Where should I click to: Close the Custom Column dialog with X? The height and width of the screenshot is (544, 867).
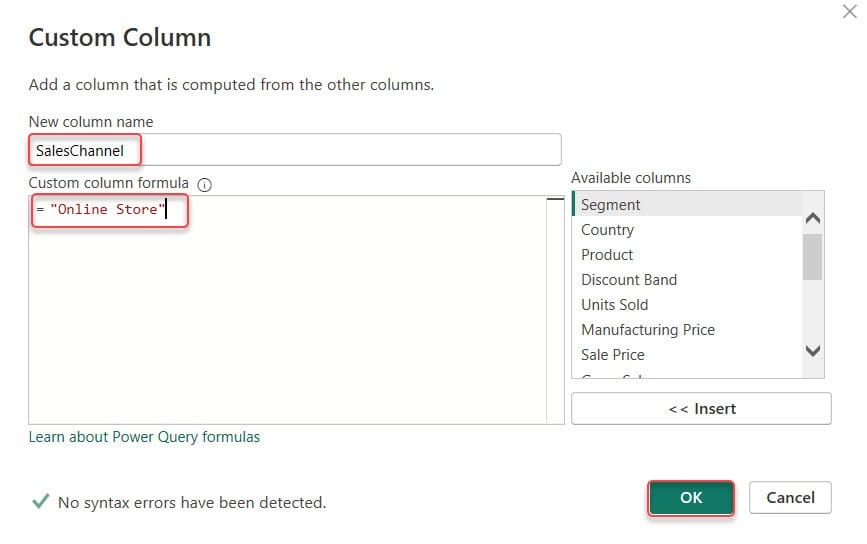point(849,11)
